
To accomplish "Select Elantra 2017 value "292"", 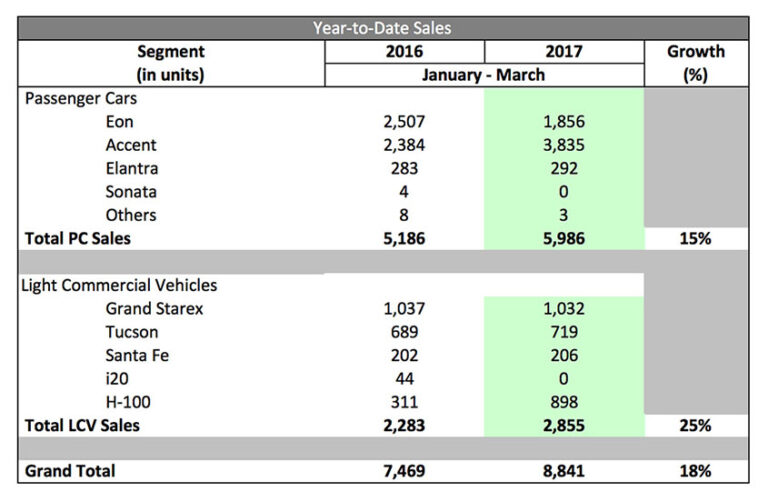I will (x=564, y=168).
